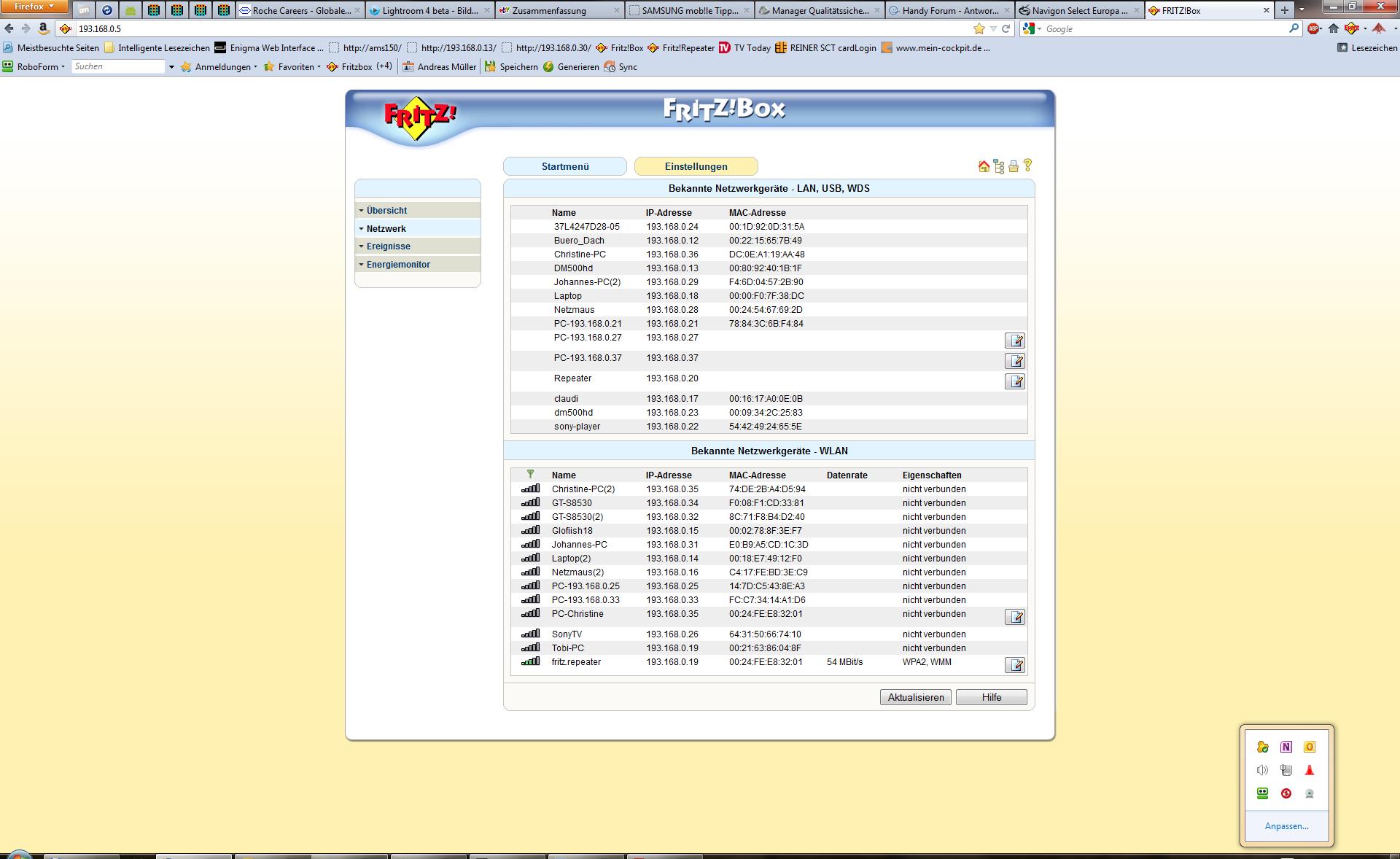Reload the page with refresh icon
The height and width of the screenshot is (859, 1400).
tap(1006, 28)
